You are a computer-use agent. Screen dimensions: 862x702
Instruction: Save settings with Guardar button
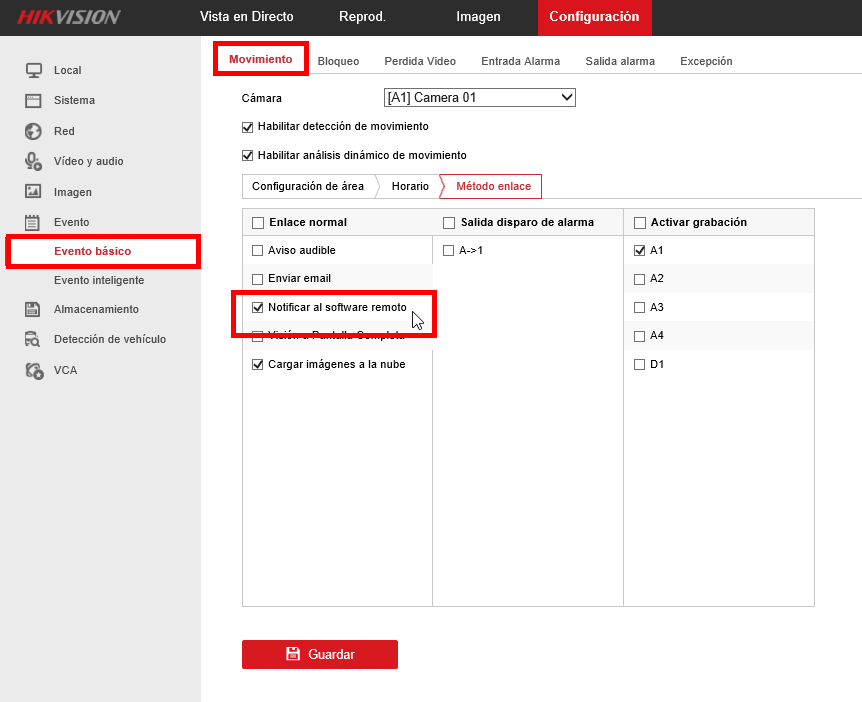pos(320,654)
